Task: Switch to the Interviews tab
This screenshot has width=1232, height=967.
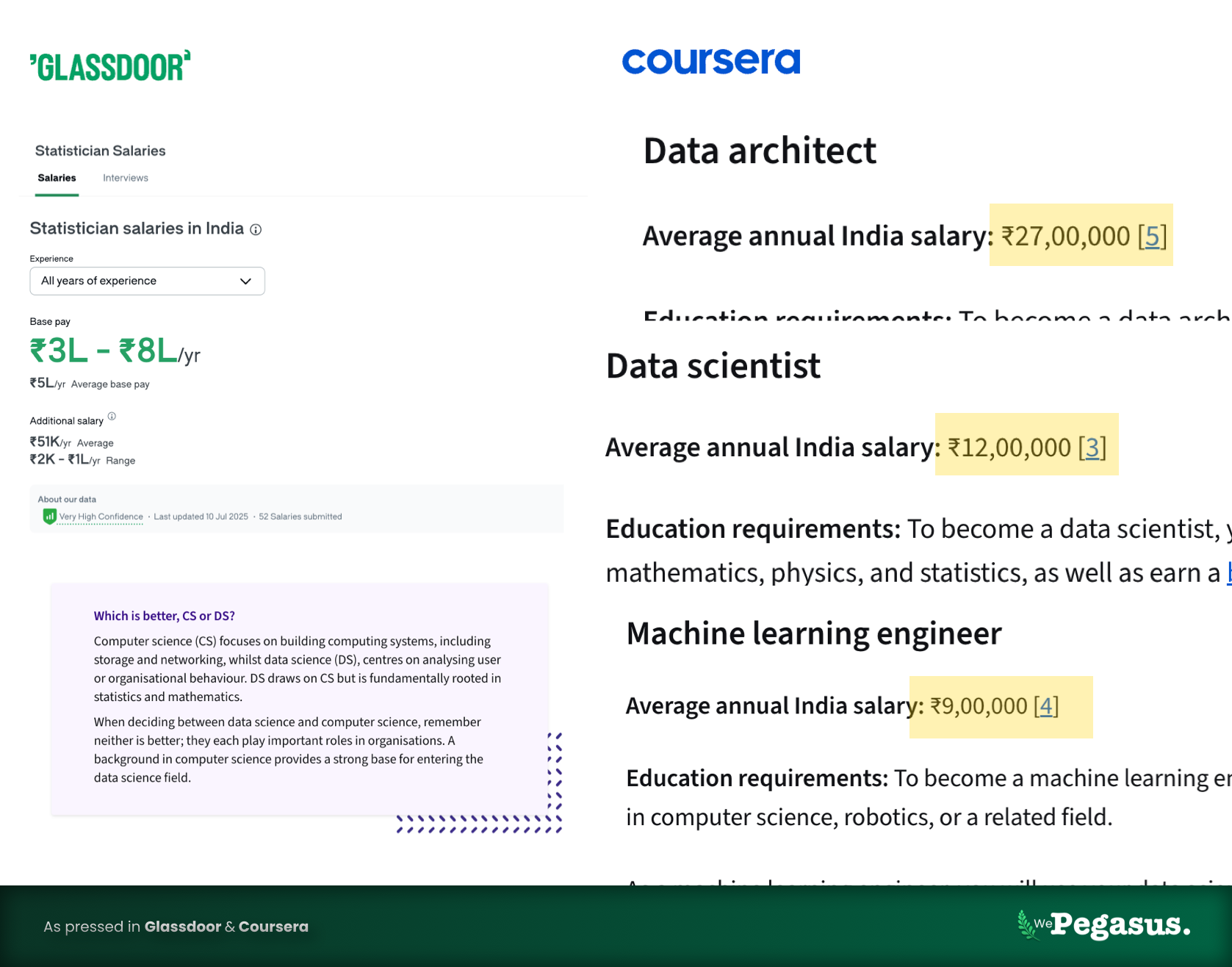Action: click(x=126, y=178)
